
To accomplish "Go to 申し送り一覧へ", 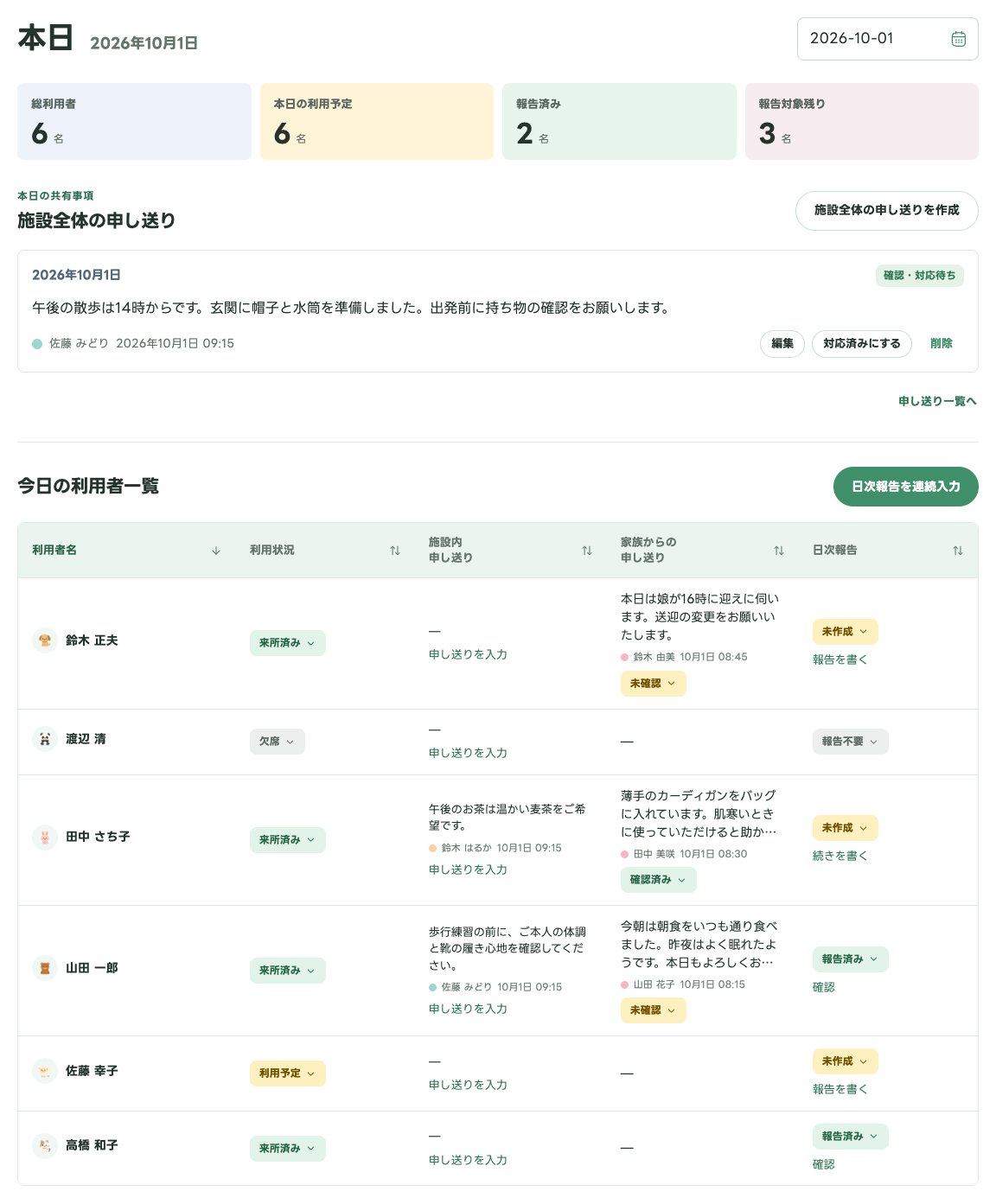I will click(937, 401).
